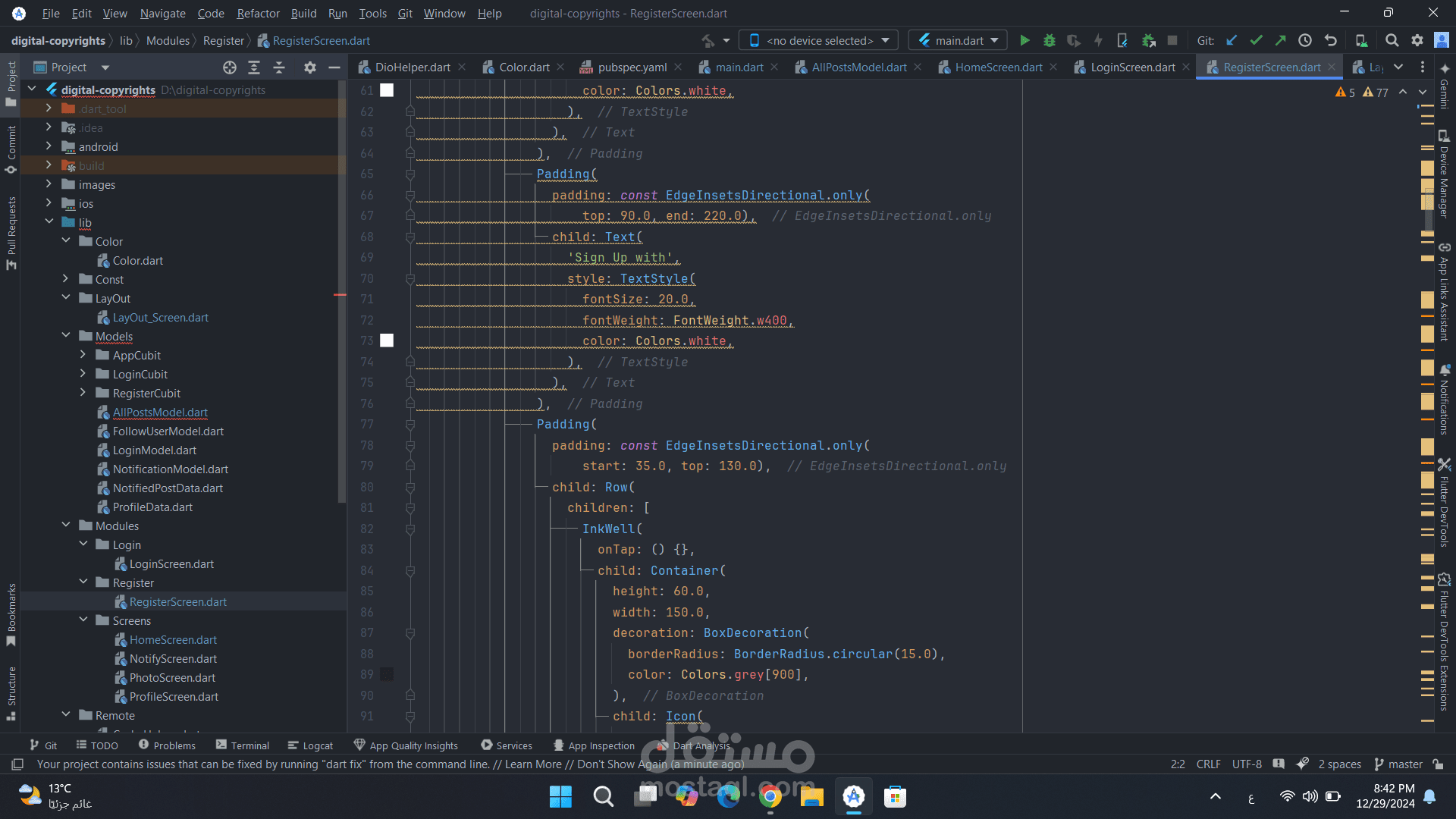Screen dimensions: 1456x819
Task: Open Git show history clock icon
Action: [1305, 41]
